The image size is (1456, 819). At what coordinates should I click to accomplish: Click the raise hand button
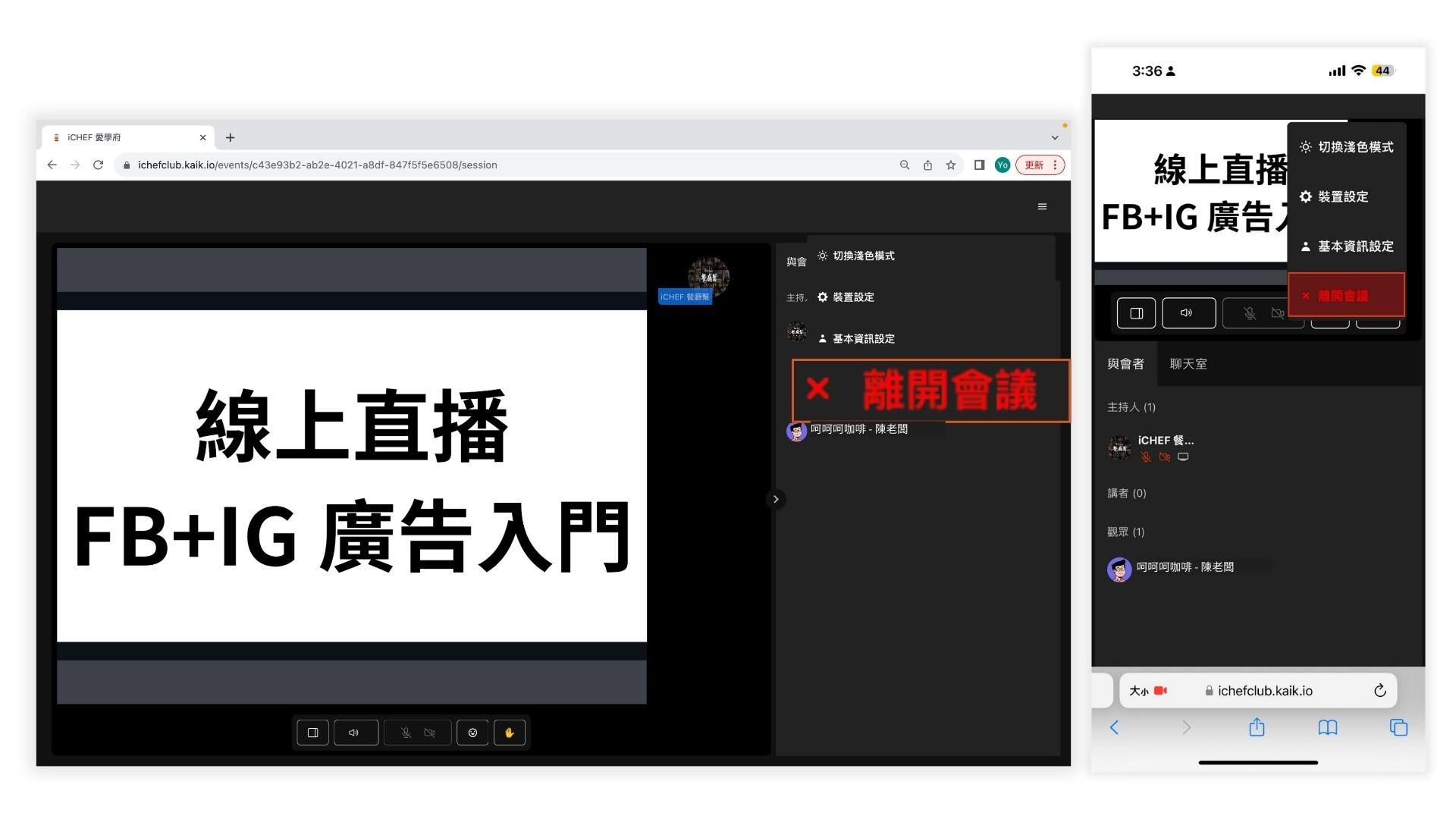coord(510,733)
